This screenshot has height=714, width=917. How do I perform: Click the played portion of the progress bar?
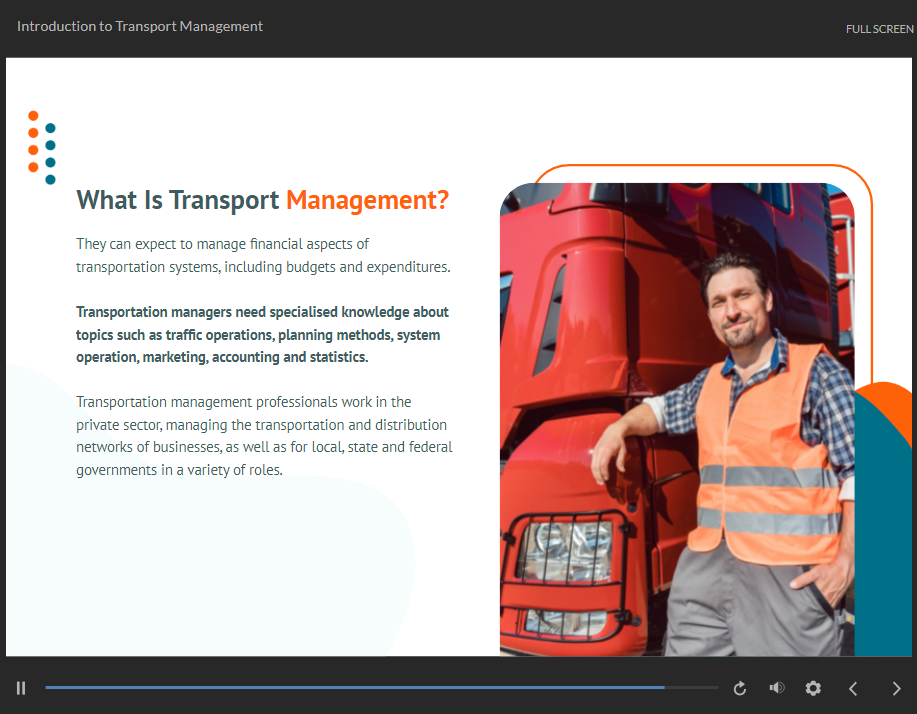click(350, 688)
